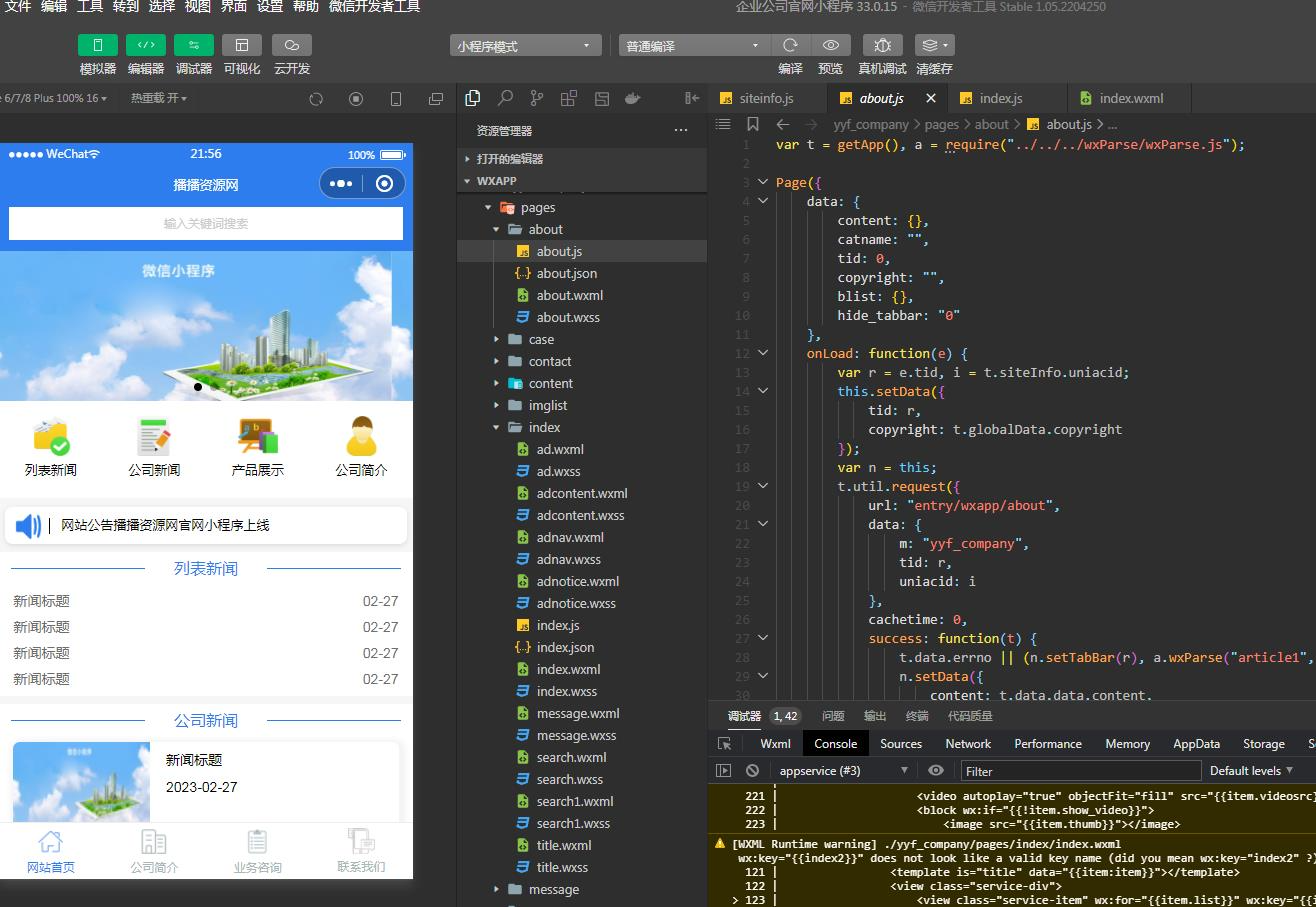The height and width of the screenshot is (907, 1316).
Task: Open the visualization (可视化) button
Action: click(242, 45)
